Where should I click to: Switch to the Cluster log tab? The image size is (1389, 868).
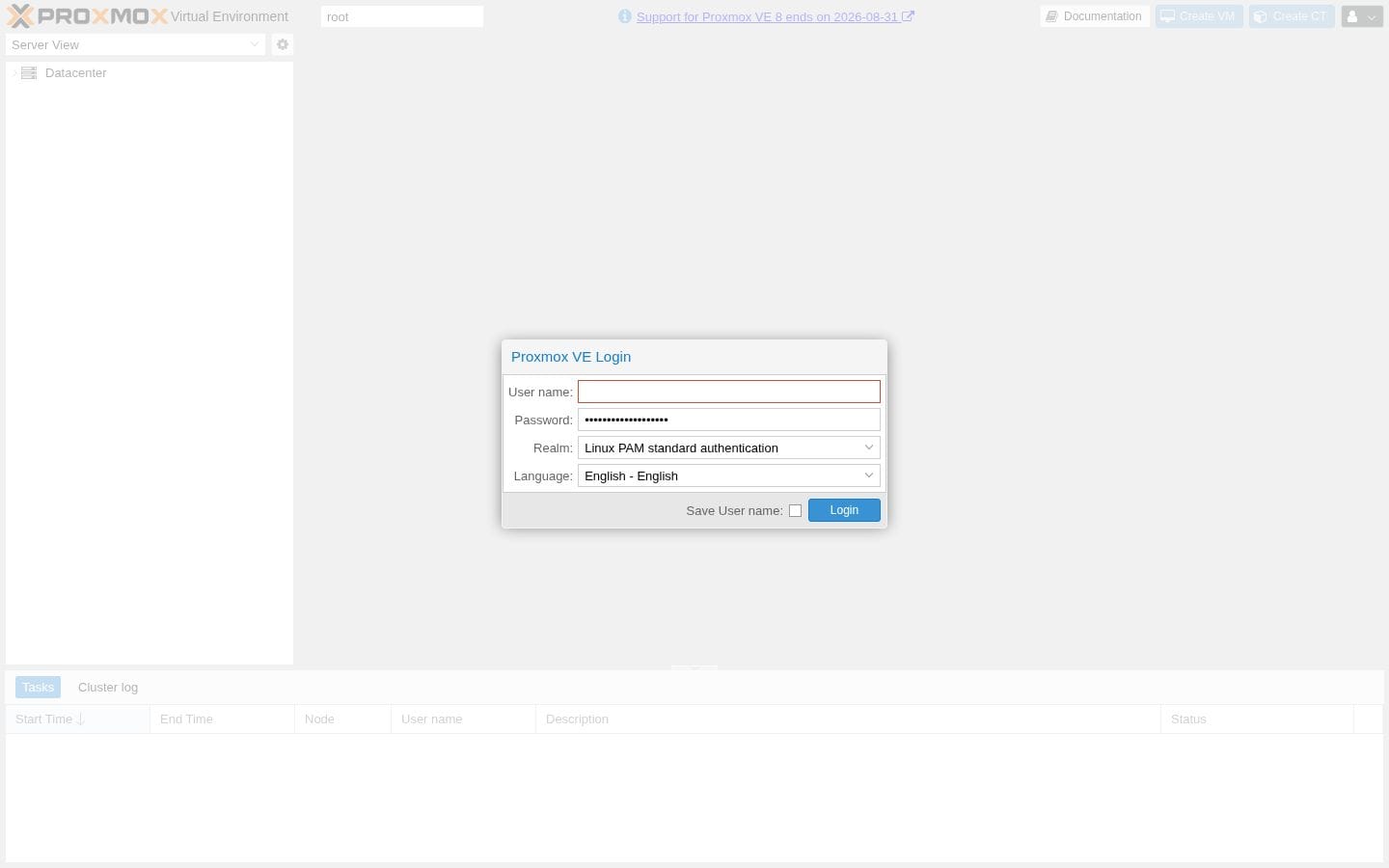[108, 688]
